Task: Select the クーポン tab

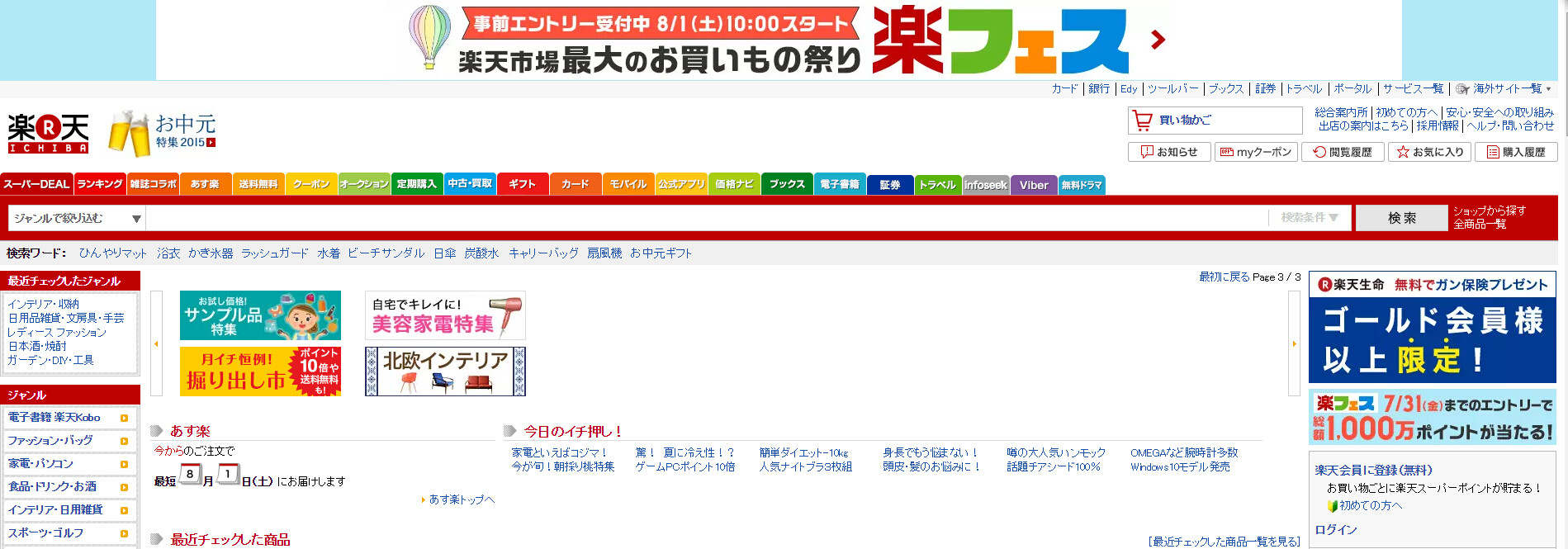Action: coord(311,184)
